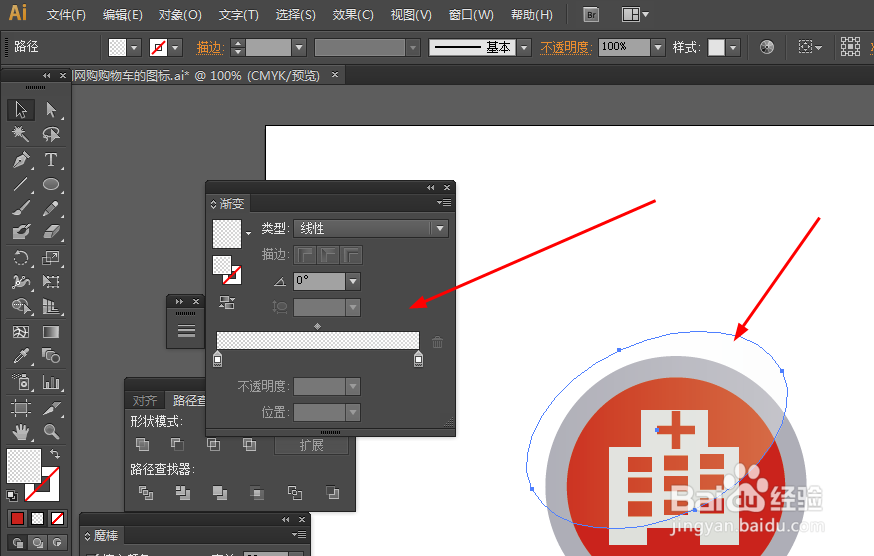Apply first stroke gradient option

(x=305, y=255)
